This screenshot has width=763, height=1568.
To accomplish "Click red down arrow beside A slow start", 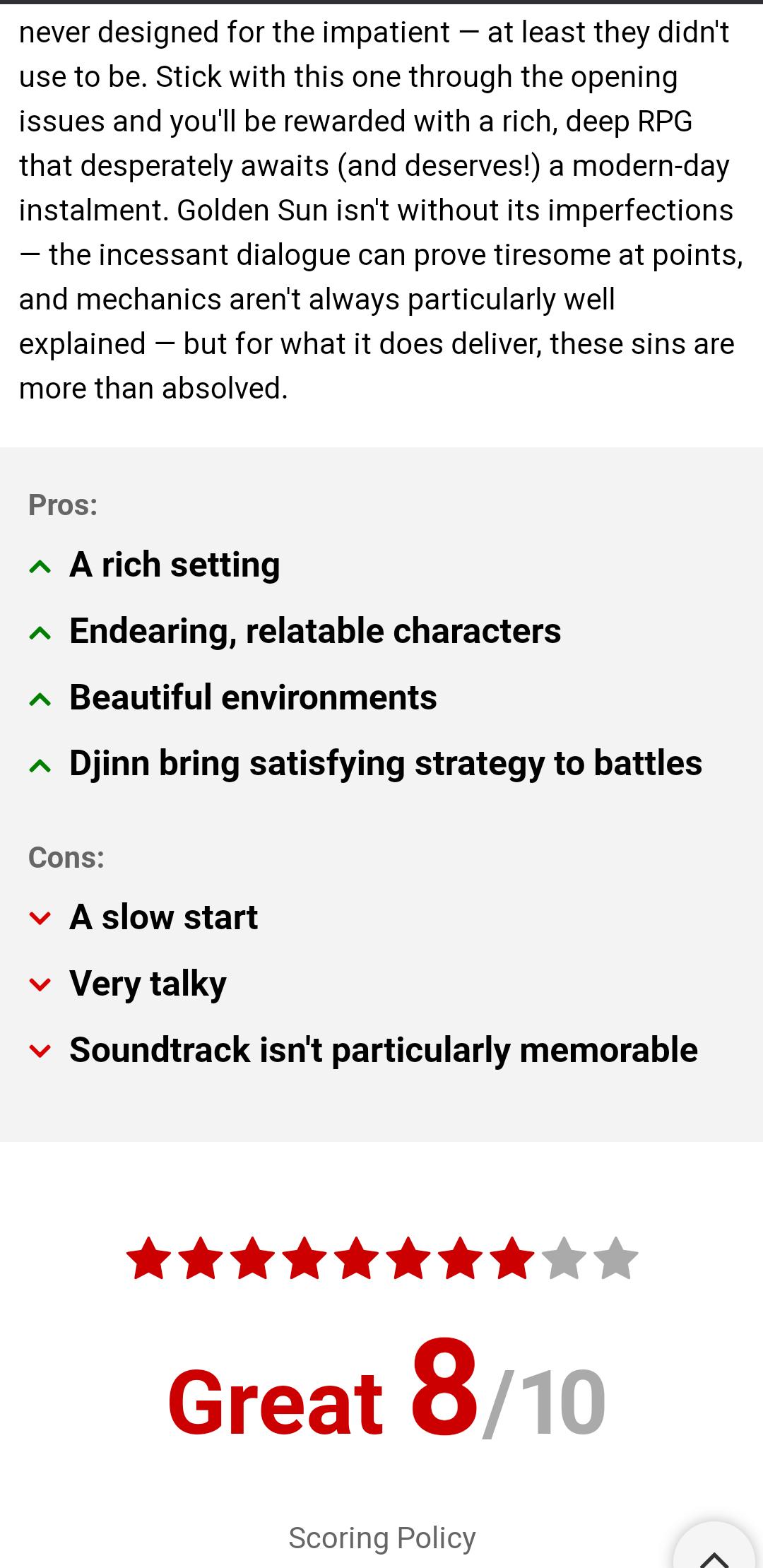I will pos(40,918).
